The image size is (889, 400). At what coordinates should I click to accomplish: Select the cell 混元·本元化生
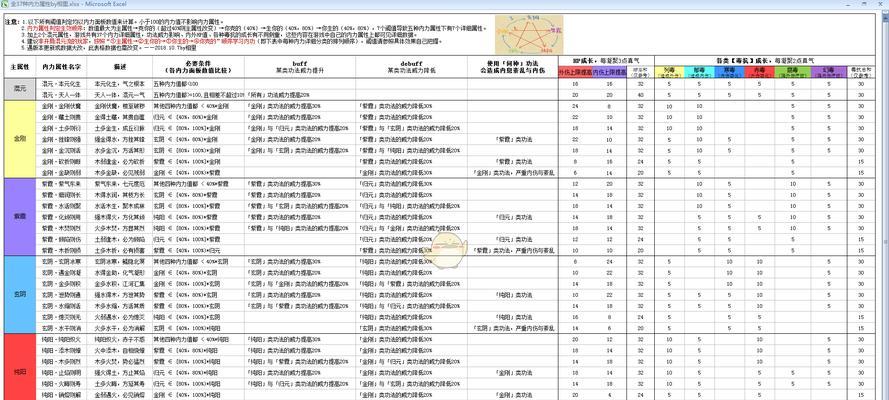[62, 84]
